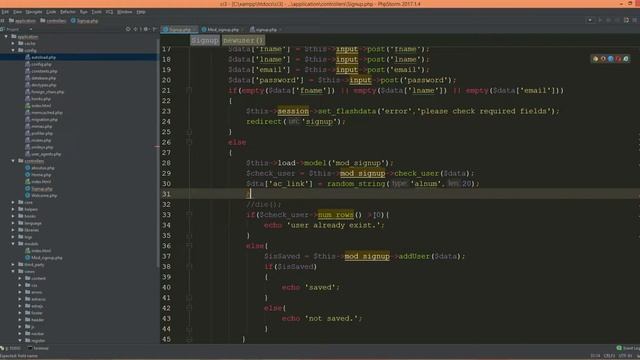640x360 pixels.
Task: Open the View menu
Action: click(18, 12)
